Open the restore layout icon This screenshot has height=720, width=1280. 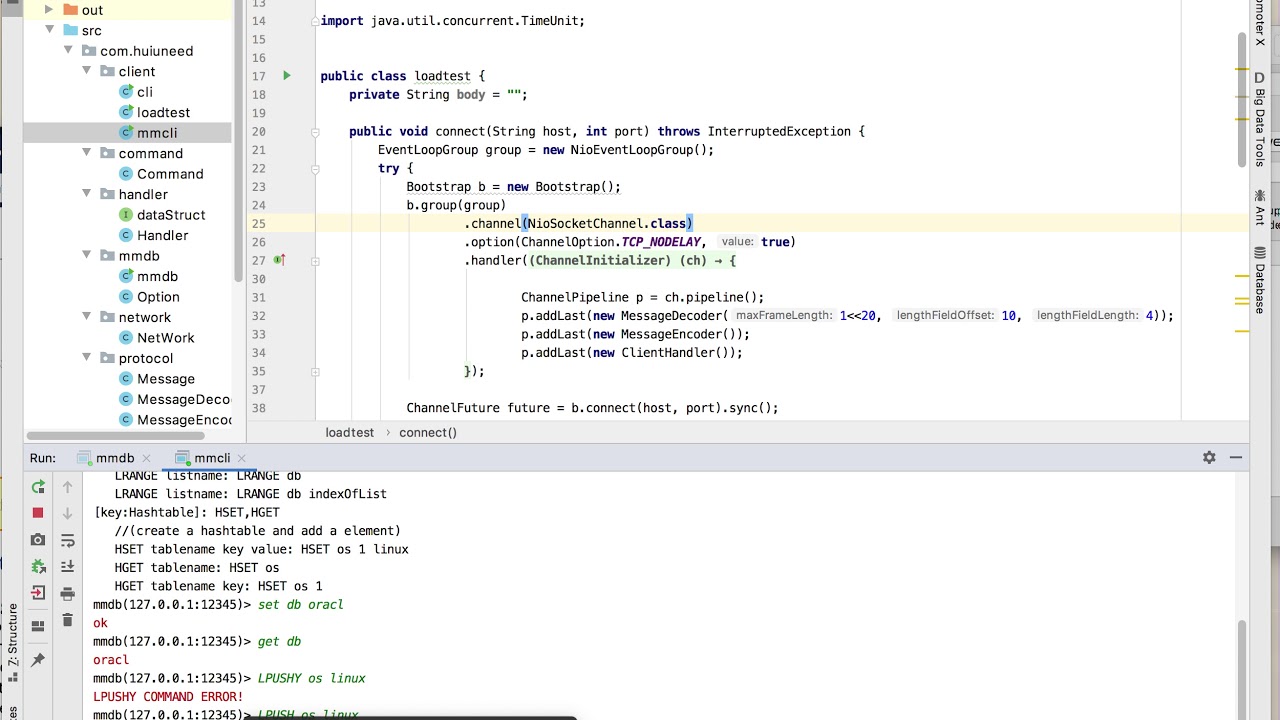38,626
